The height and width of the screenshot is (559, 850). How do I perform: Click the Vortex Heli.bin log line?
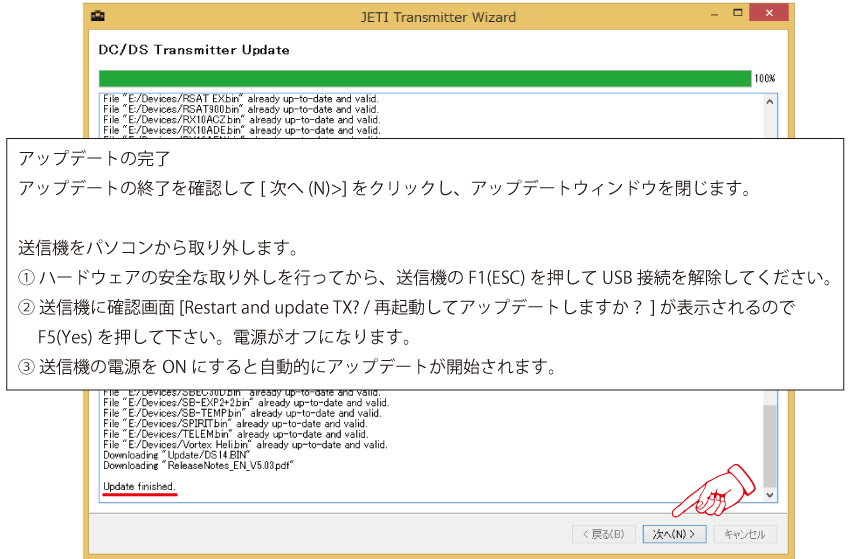tap(246, 445)
